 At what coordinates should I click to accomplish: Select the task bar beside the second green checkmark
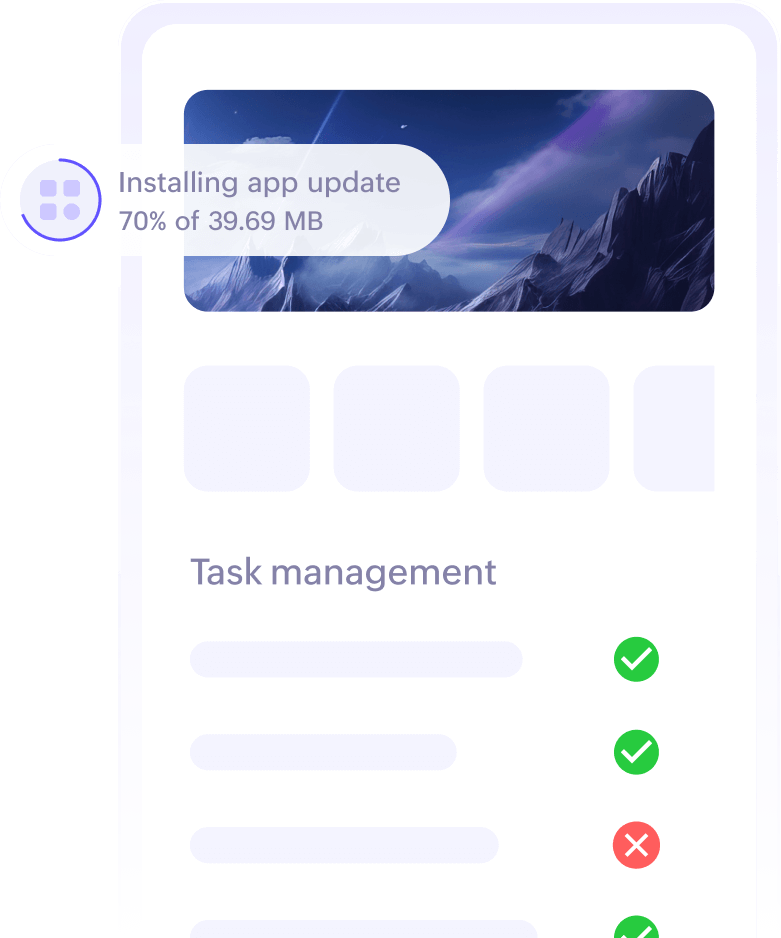pos(324,752)
